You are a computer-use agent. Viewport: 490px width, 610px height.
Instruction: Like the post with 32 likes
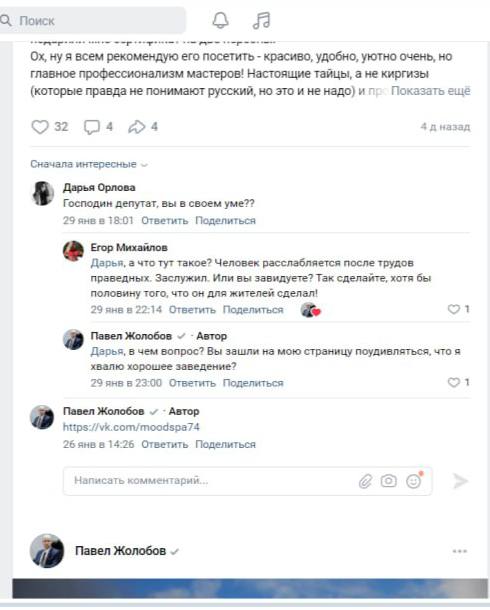[40, 127]
